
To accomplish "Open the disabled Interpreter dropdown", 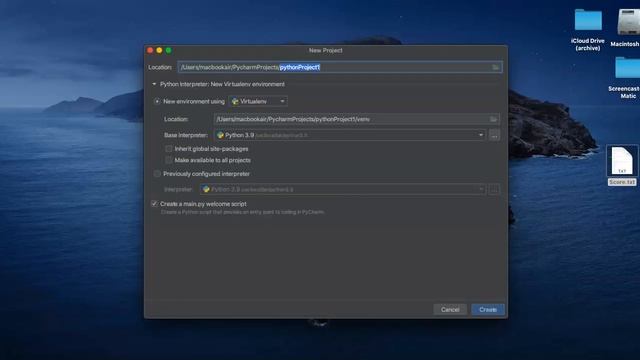I will click(x=343, y=189).
